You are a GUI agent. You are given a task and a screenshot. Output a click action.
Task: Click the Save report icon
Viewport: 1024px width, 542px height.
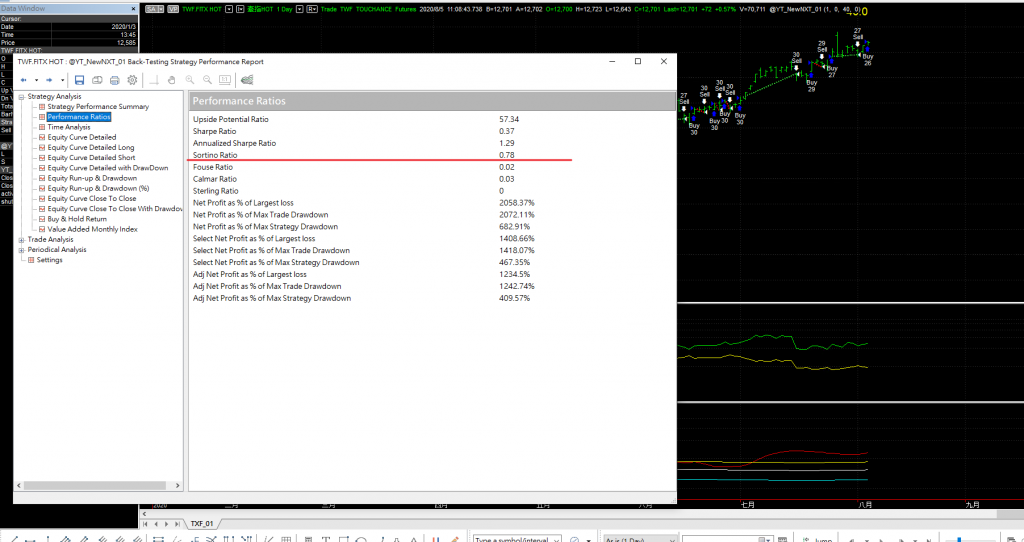point(79,80)
